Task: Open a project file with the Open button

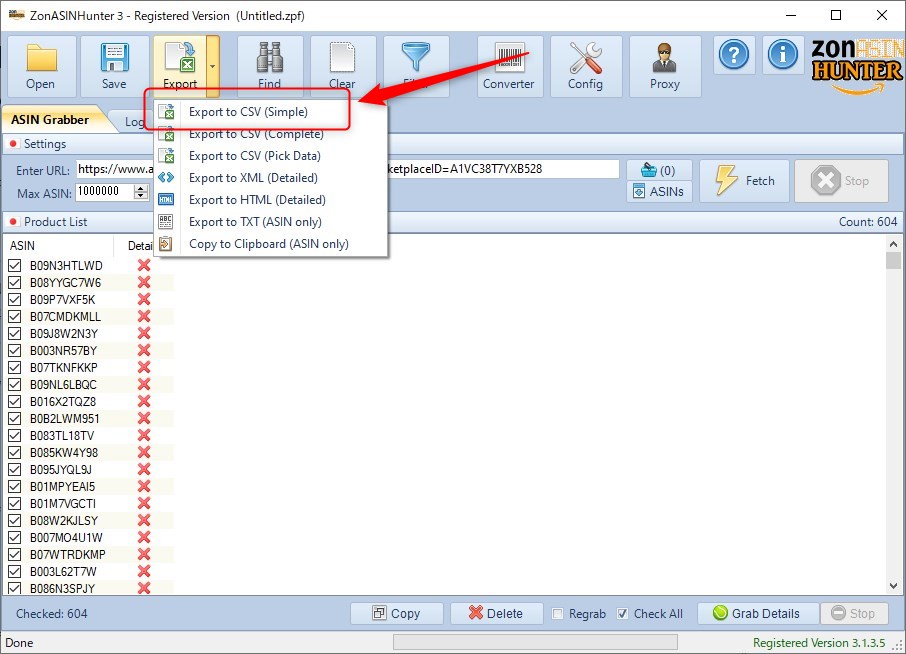Action: click(40, 66)
